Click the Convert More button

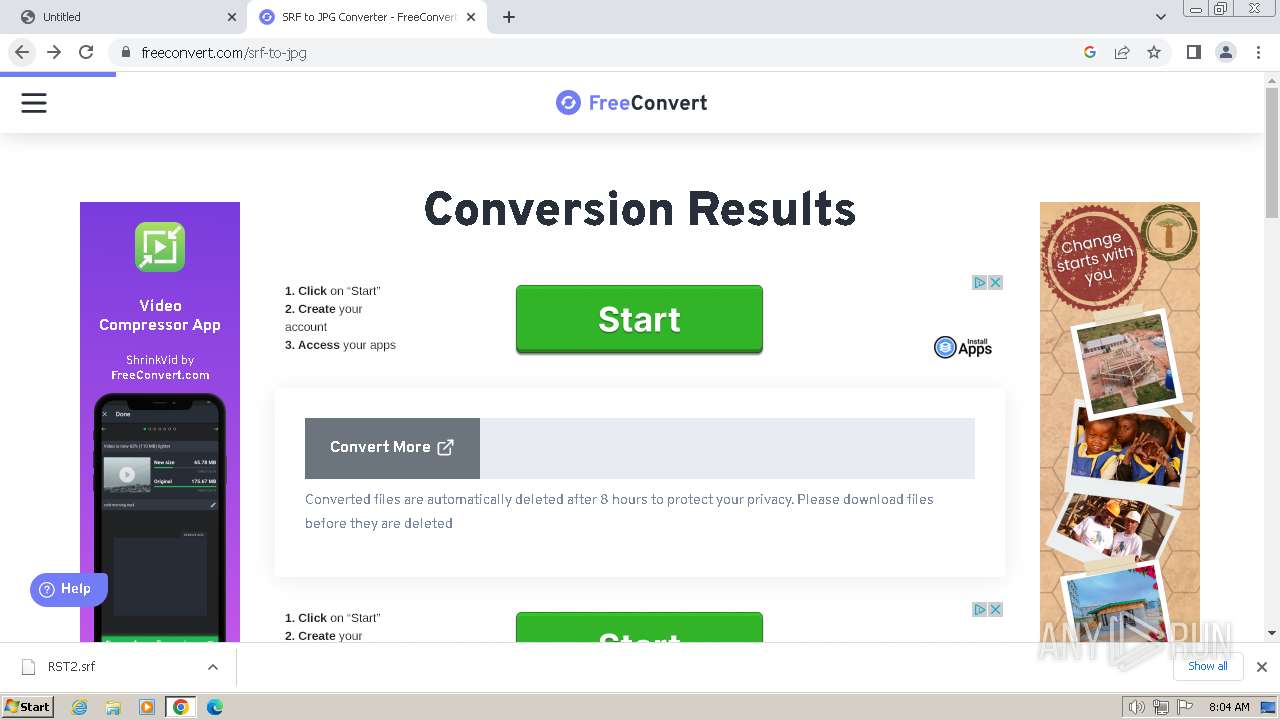392,447
